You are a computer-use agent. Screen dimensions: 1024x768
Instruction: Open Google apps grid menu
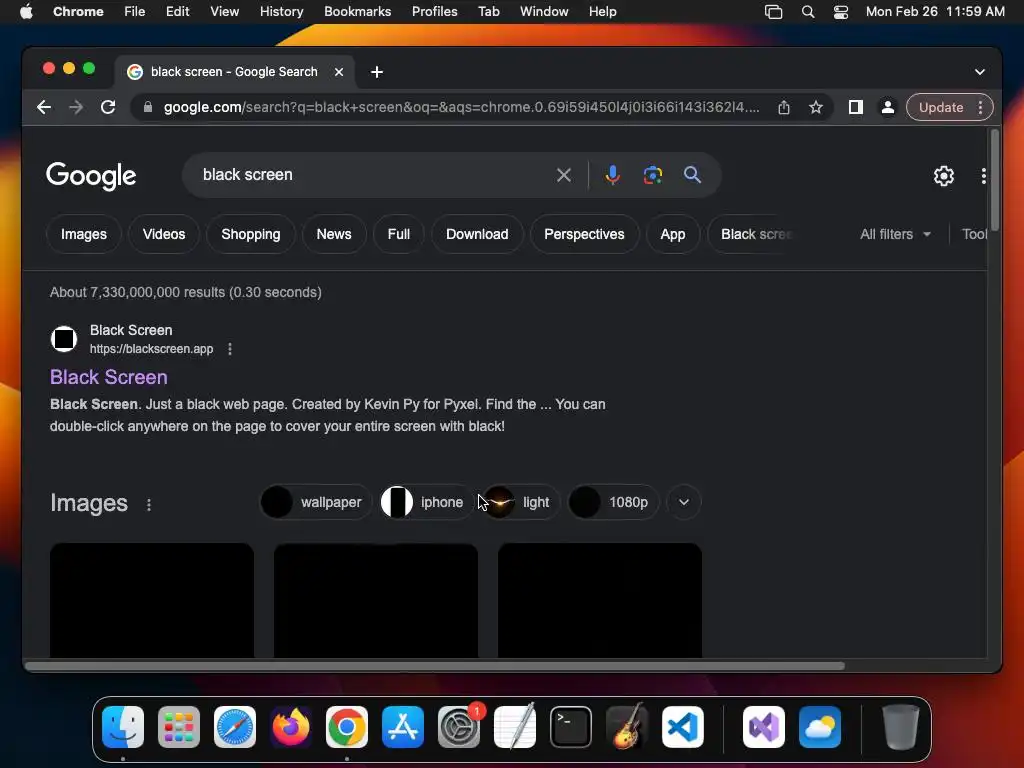click(984, 176)
